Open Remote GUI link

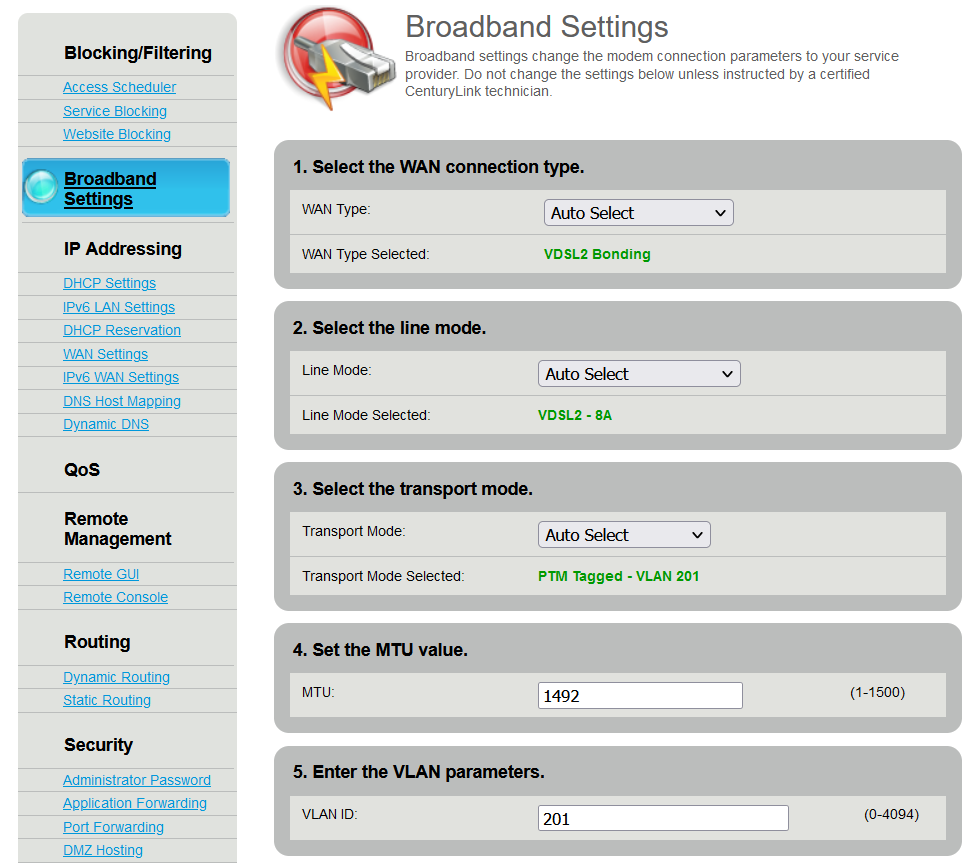[x=101, y=575]
